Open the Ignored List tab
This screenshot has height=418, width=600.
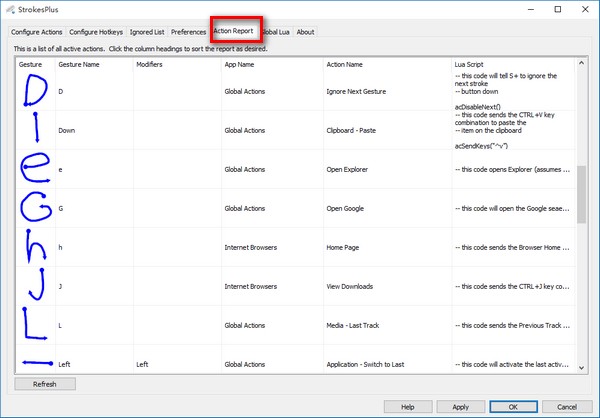pyautogui.click(x=147, y=32)
